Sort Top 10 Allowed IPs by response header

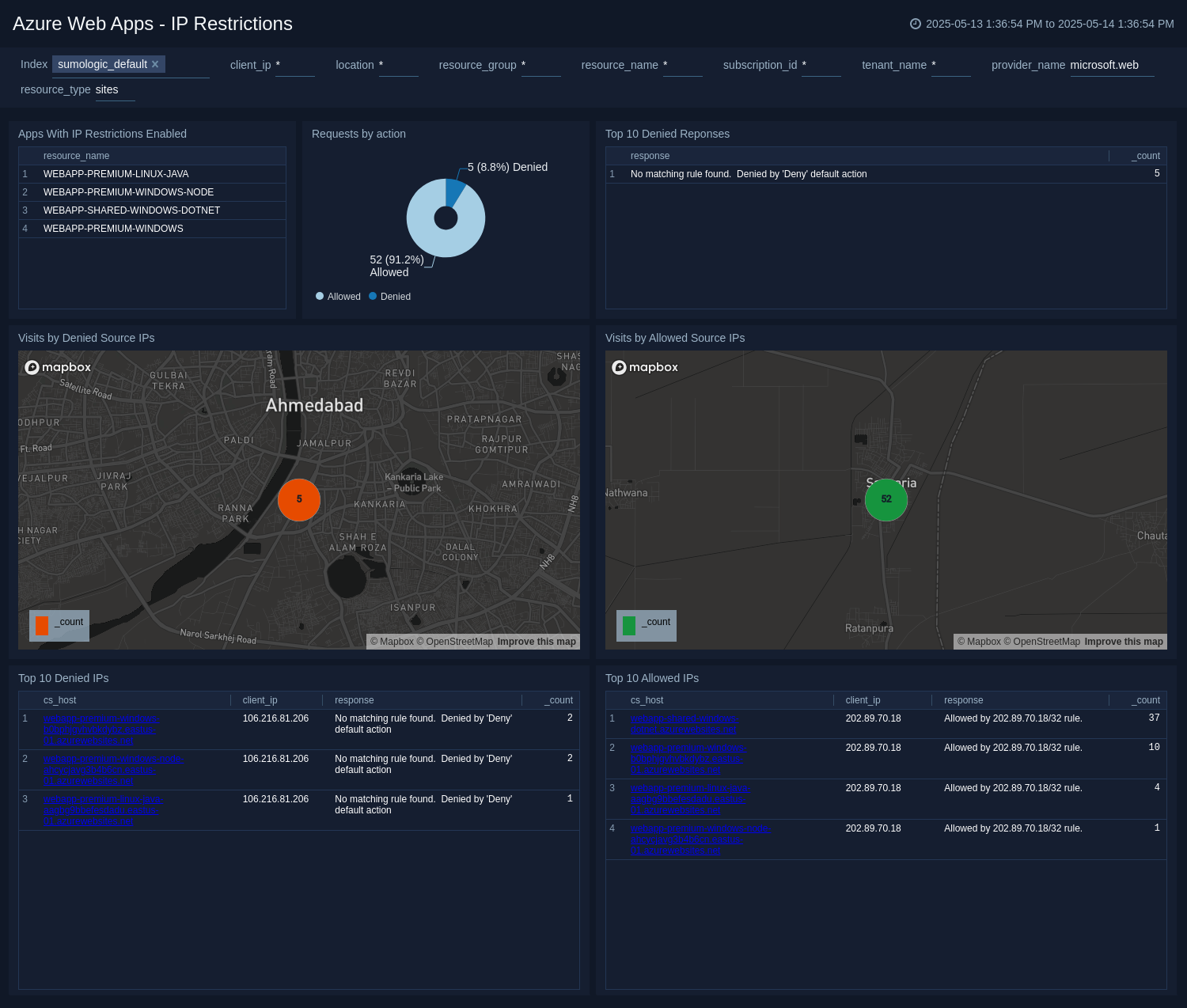click(963, 700)
